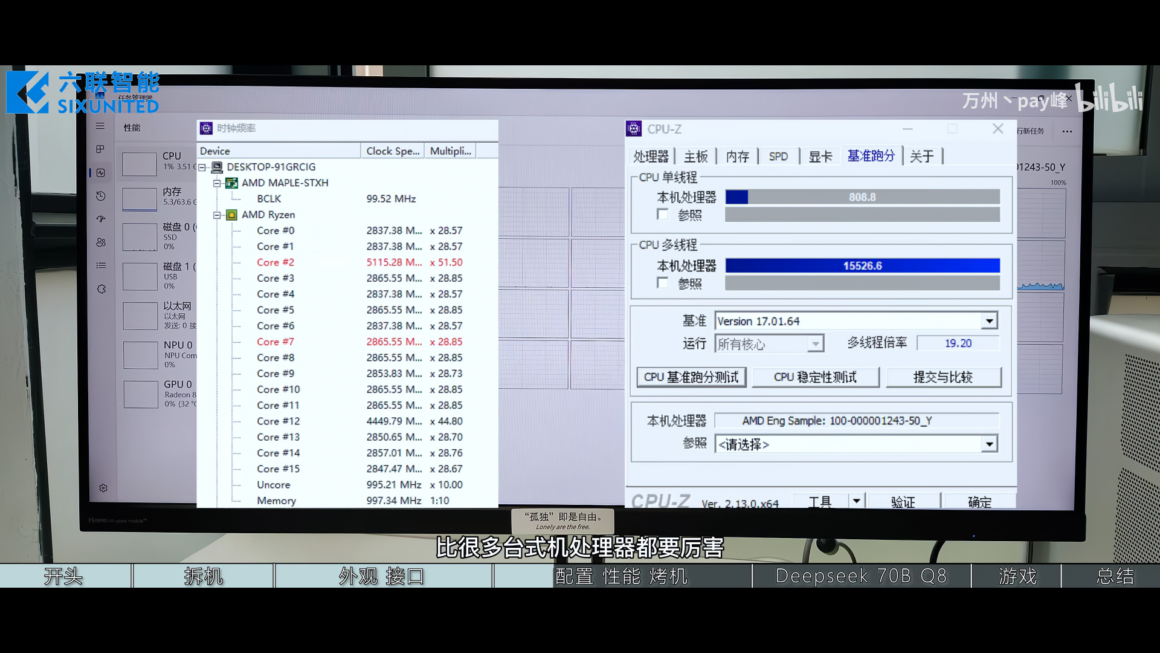Click the AMD Ryzen processor chip icon

(x=232, y=214)
